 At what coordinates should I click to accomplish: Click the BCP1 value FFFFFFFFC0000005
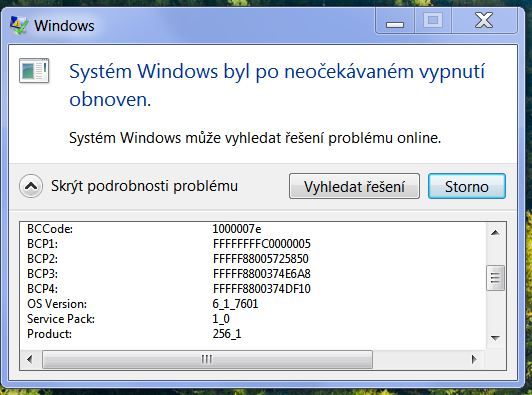[262, 244]
